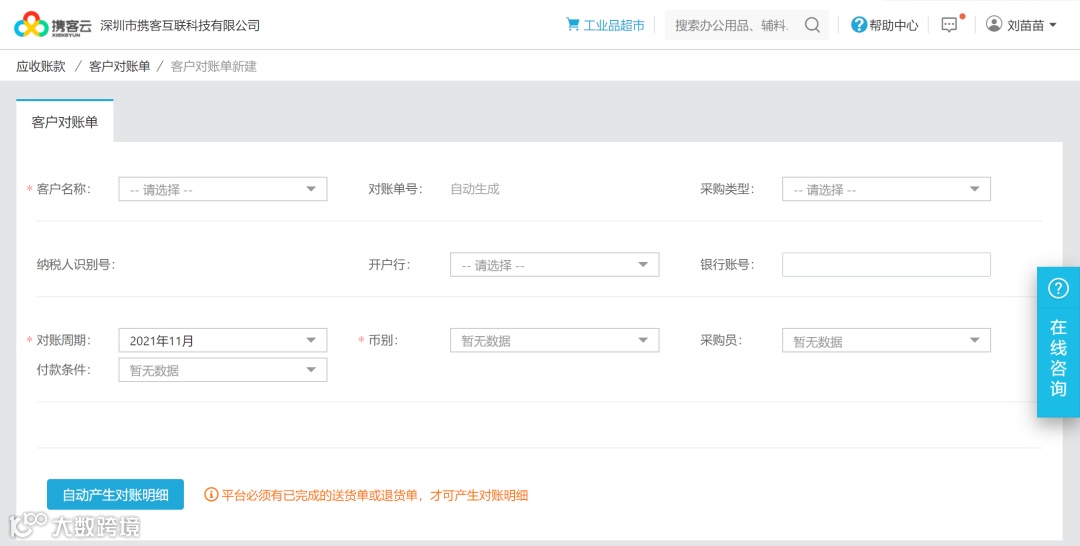Image resolution: width=1080 pixels, height=546 pixels.
Task: Click the 在线咨询 question mark icon
Action: point(1058,288)
